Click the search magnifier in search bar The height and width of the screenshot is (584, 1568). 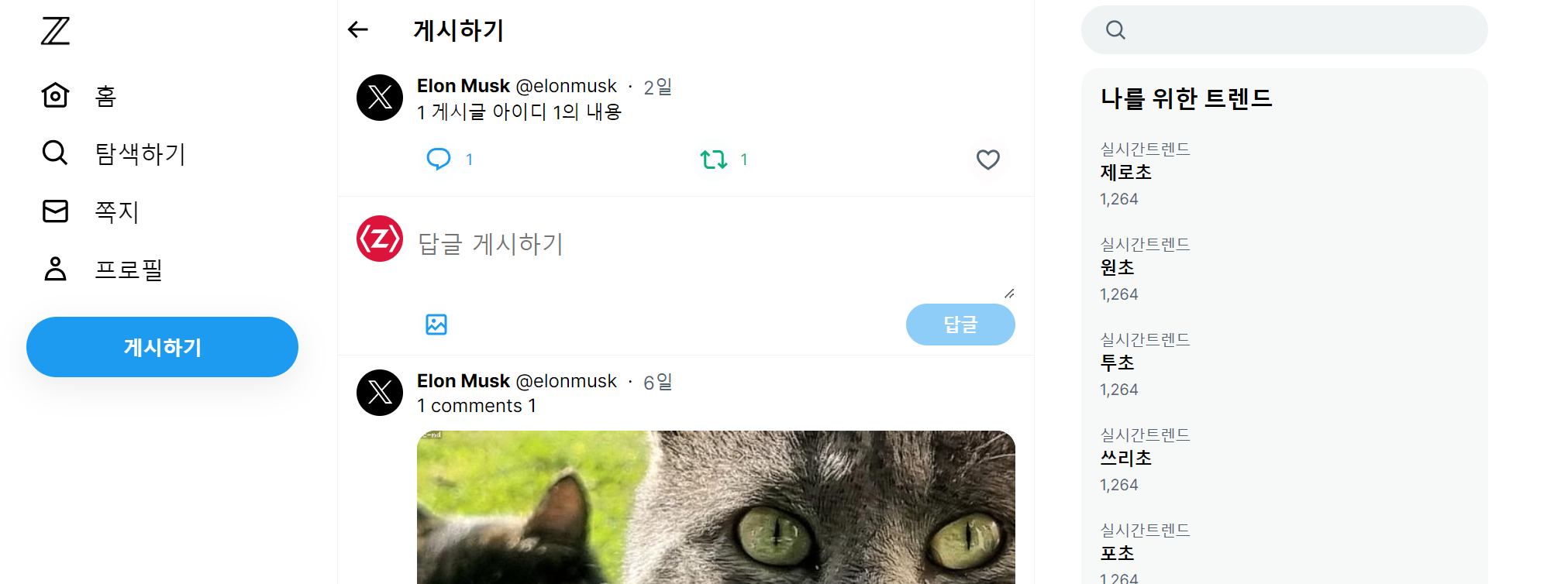1115,30
